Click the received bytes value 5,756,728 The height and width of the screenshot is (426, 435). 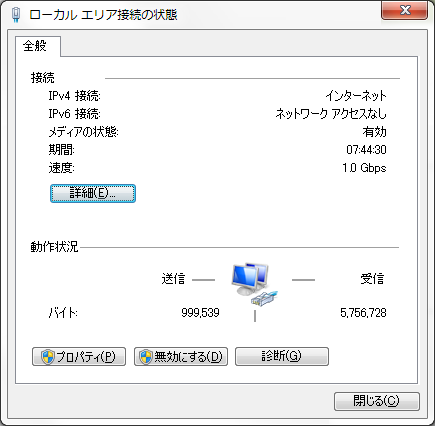(363, 313)
